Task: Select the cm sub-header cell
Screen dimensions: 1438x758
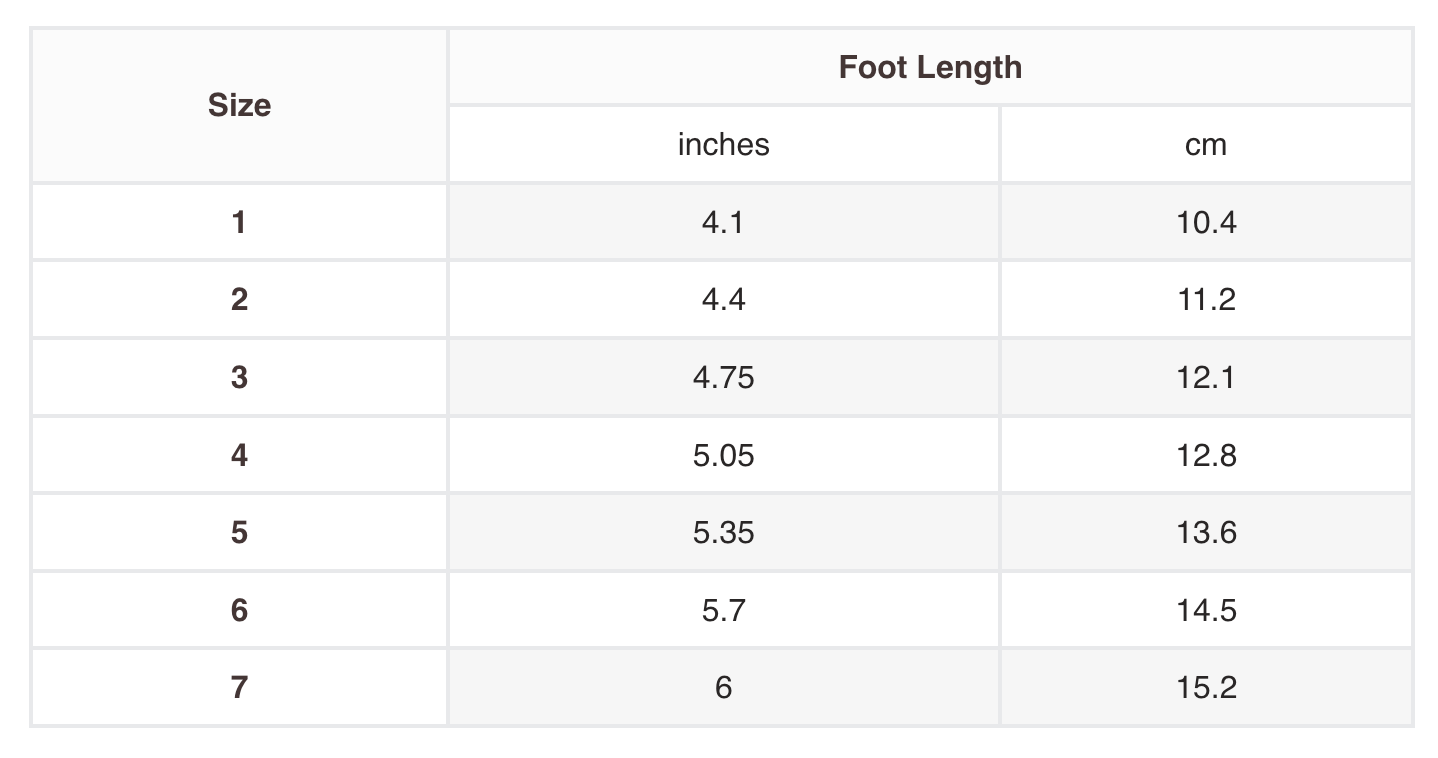Action: [x=1205, y=145]
